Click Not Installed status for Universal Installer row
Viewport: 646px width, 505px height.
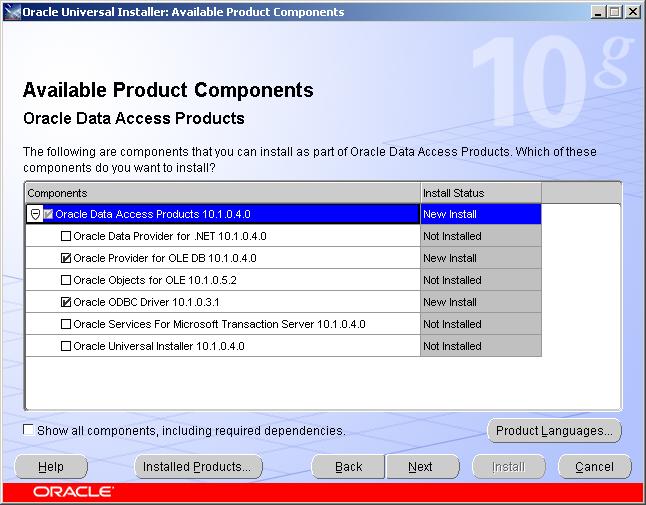click(481, 346)
